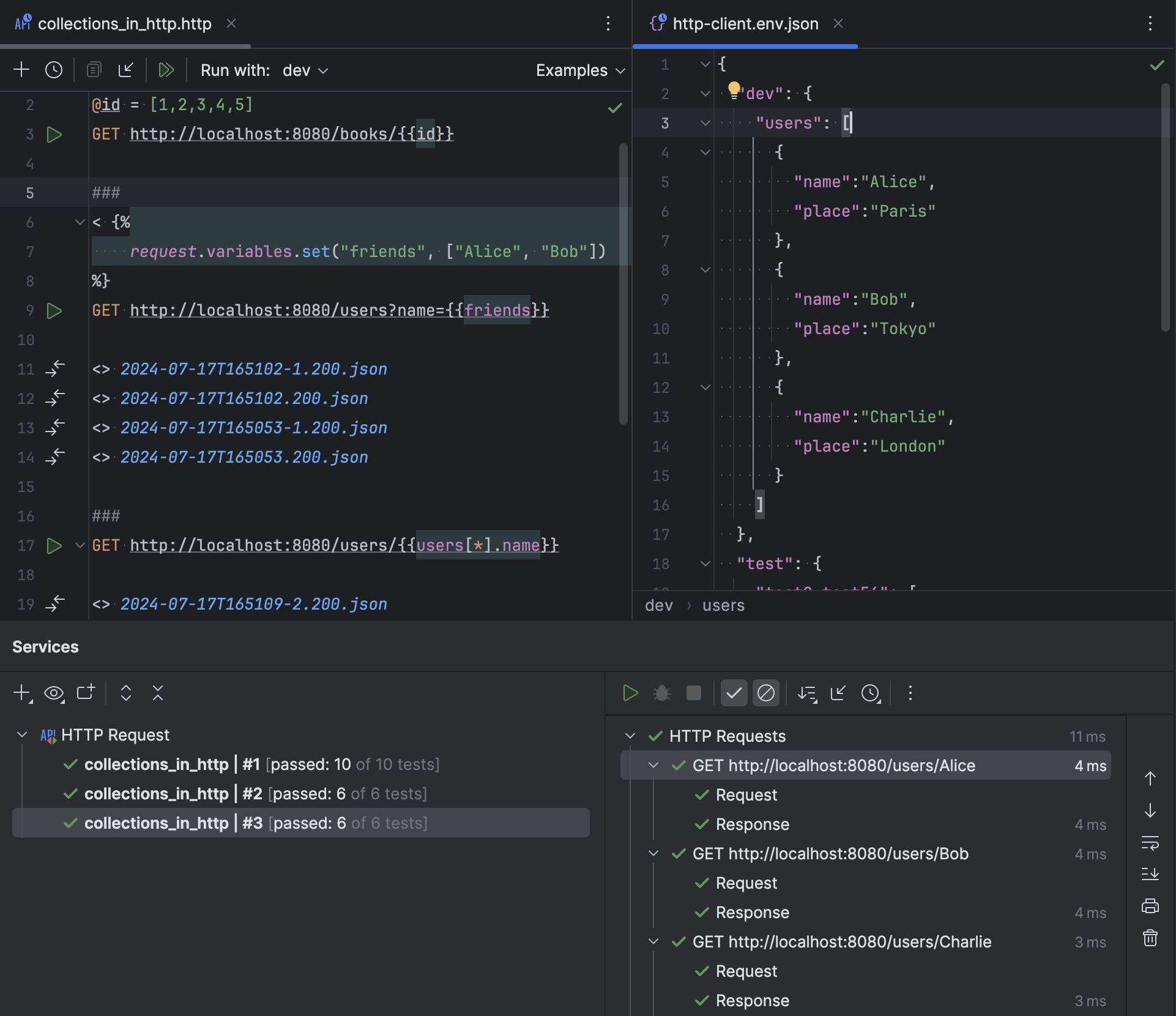
Task: Click the stop icon in the test toolbar
Action: pos(693,693)
